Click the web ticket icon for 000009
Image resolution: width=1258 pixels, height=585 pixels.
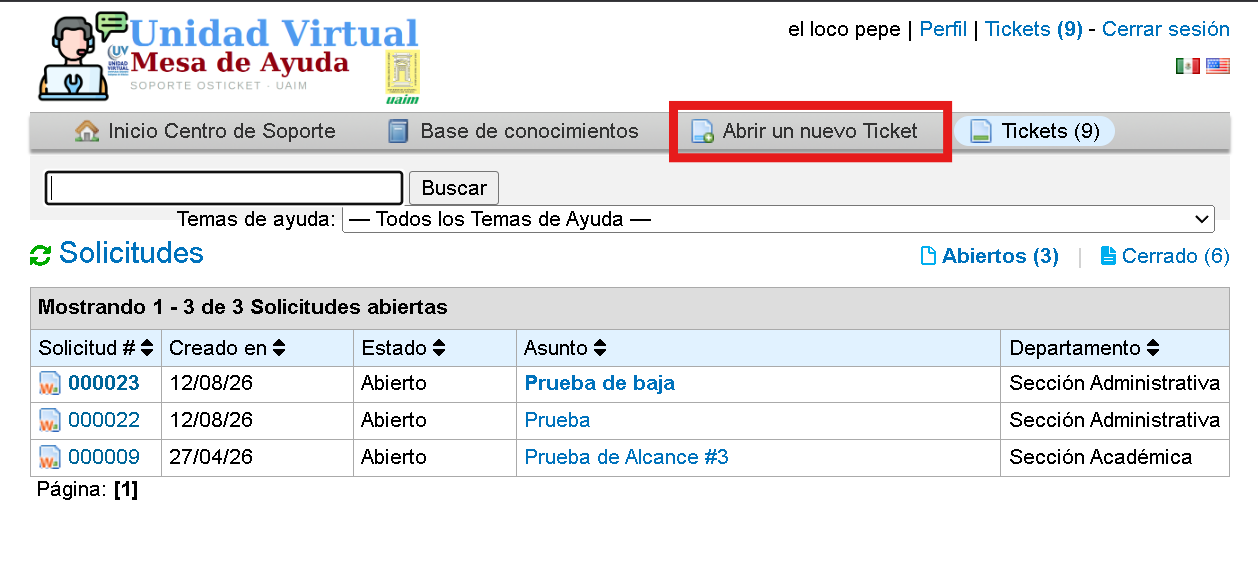coord(50,458)
